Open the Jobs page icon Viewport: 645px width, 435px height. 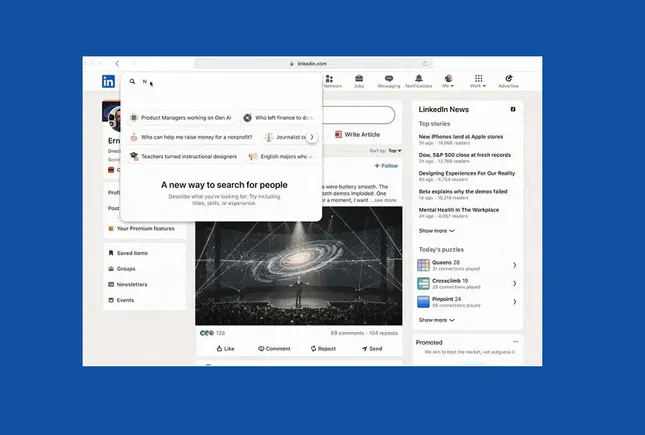click(x=358, y=80)
